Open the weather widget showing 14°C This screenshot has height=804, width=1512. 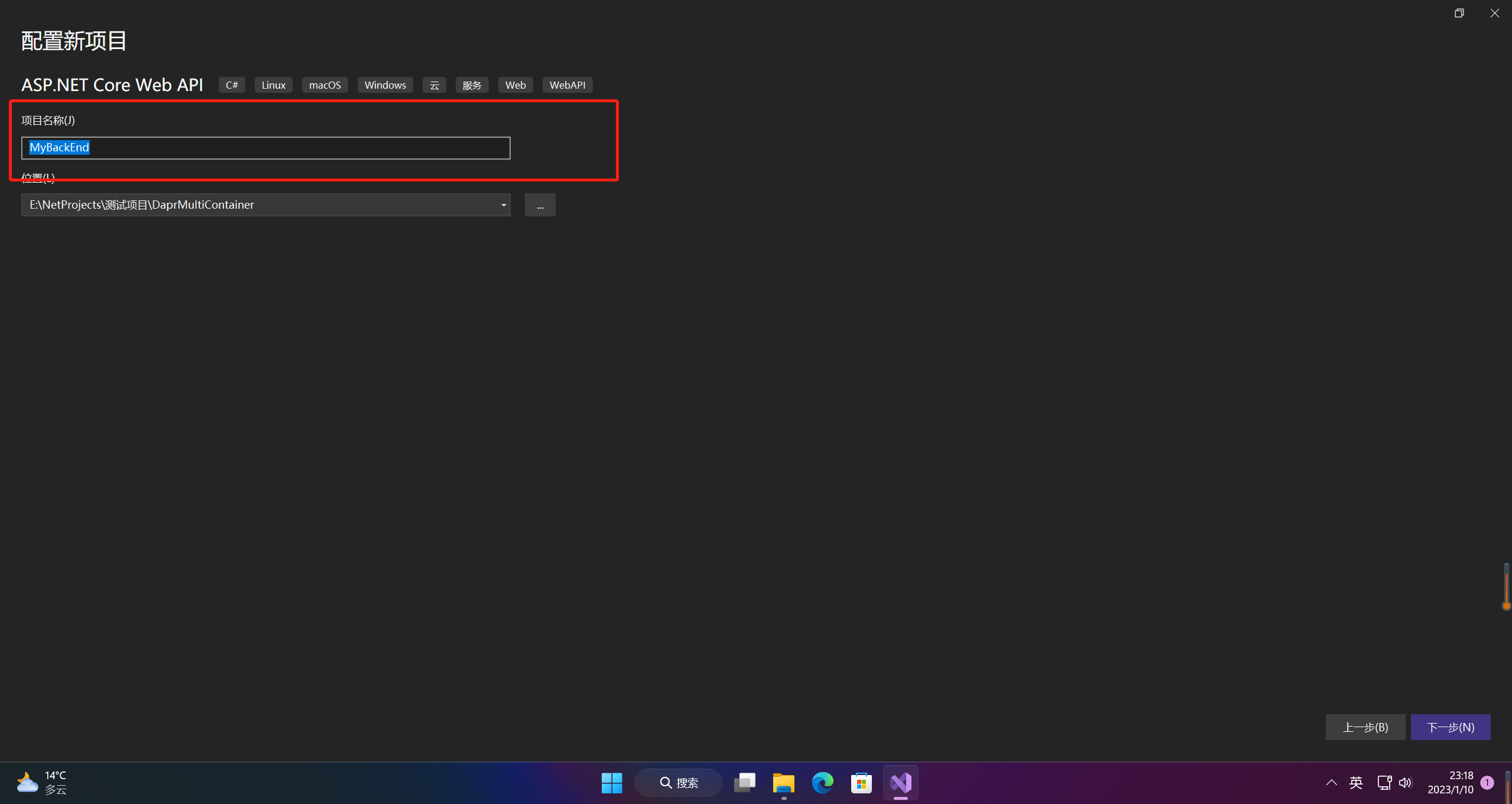pyautogui.click(x=43, y=783)
